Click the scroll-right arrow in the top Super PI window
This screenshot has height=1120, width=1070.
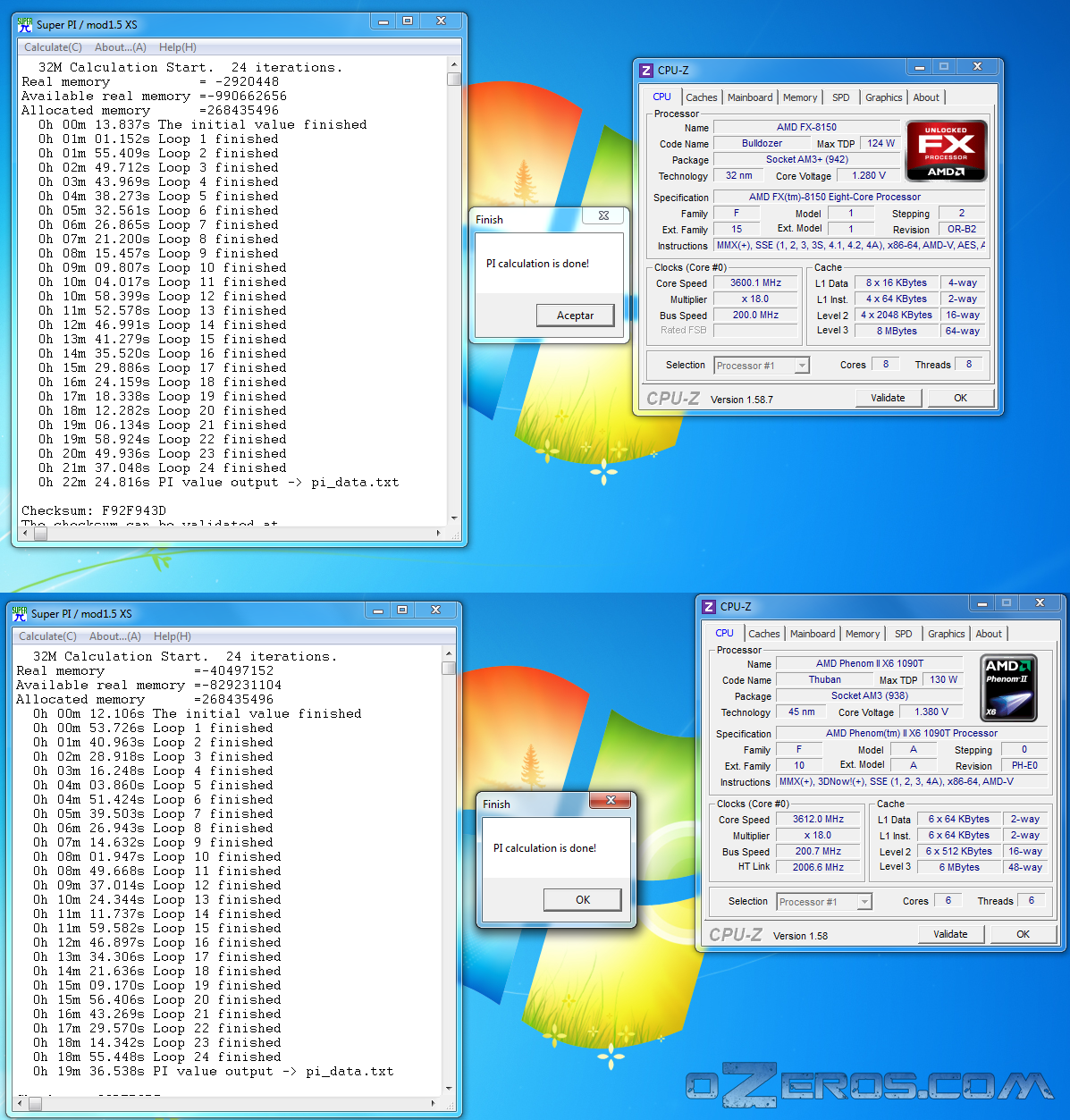438,533
